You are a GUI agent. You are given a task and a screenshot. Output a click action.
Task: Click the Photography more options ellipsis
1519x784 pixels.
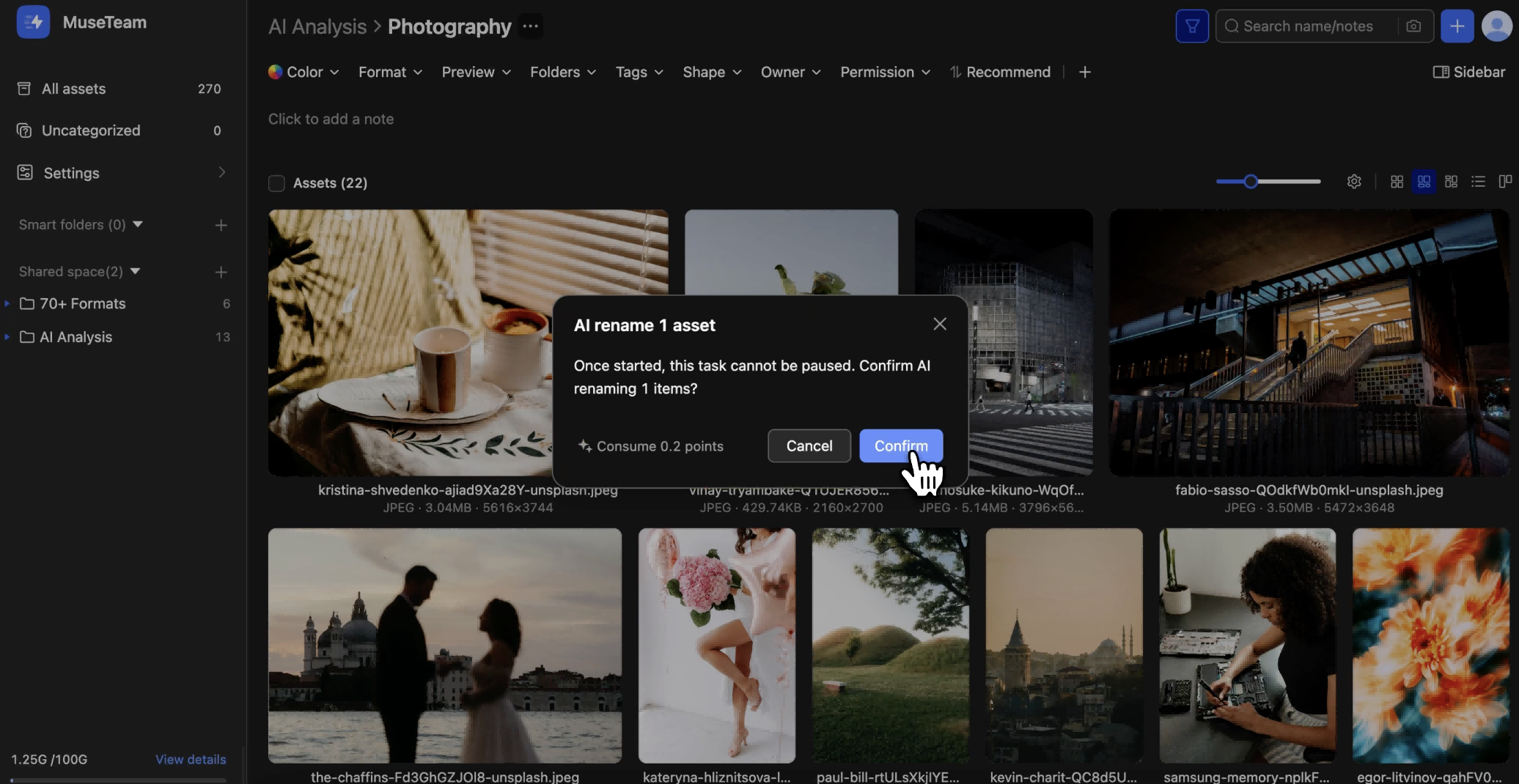pos(530,26)
